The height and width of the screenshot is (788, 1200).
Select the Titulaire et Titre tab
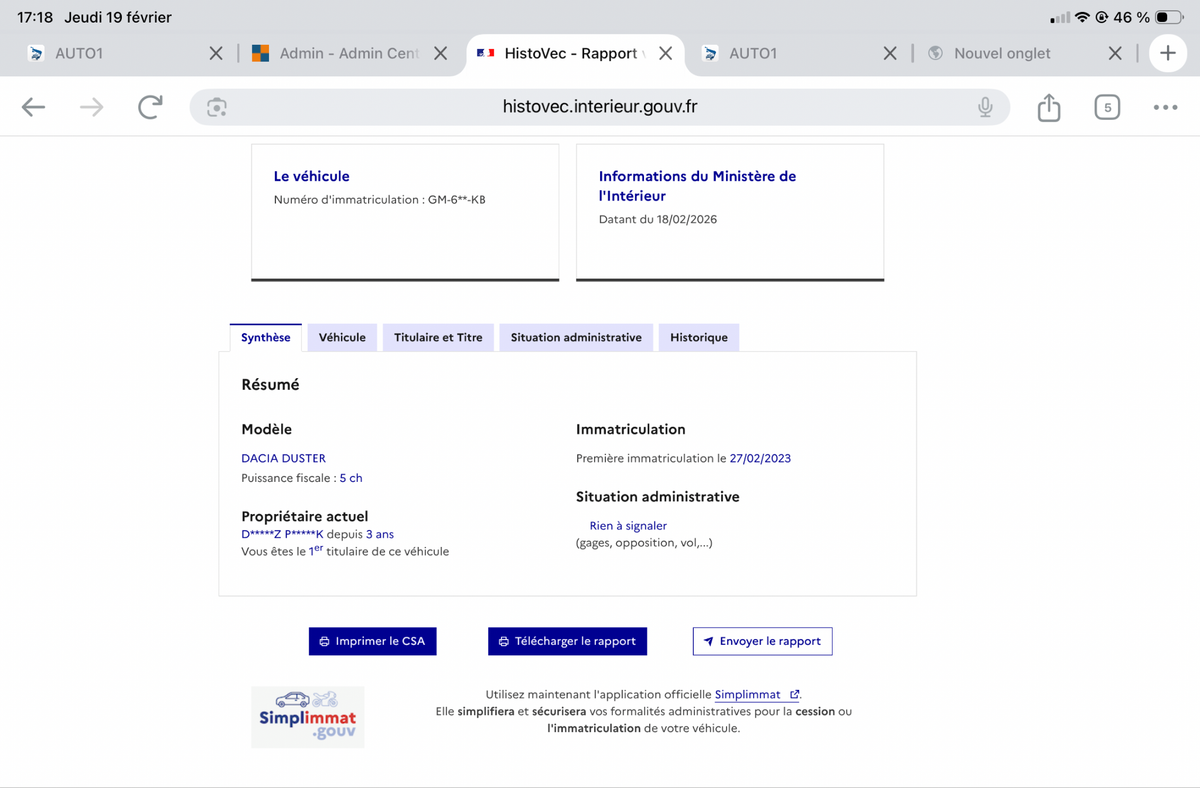(438, 338)
